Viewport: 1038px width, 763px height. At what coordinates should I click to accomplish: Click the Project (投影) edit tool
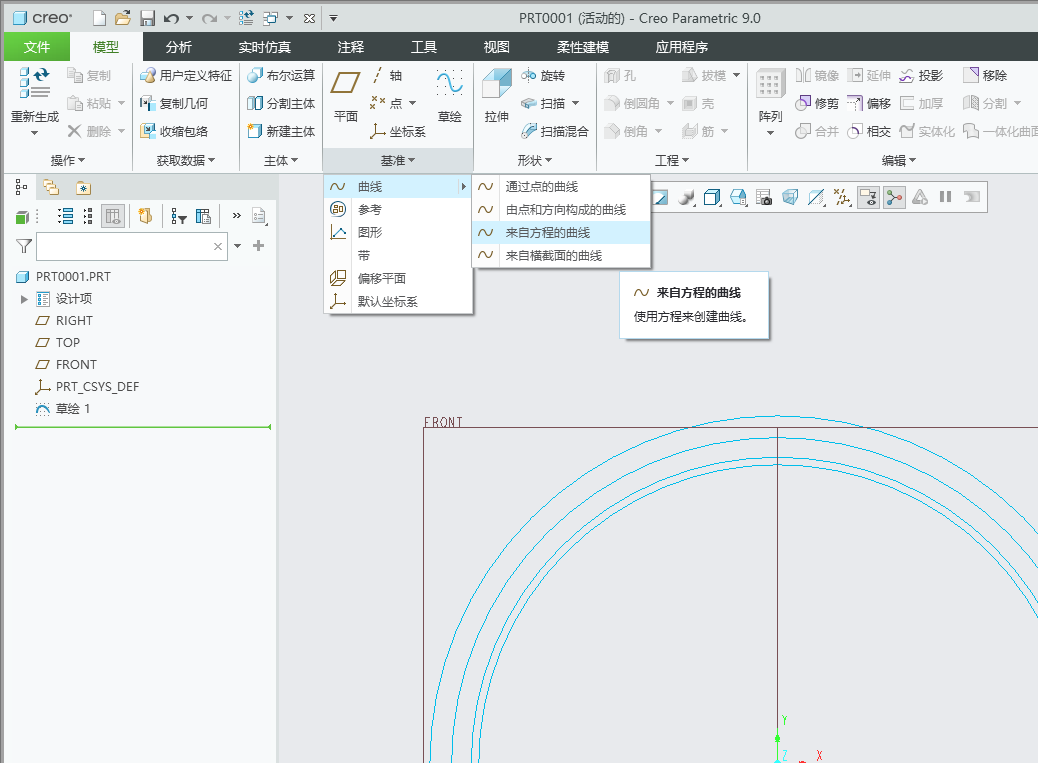click(921, 75)
